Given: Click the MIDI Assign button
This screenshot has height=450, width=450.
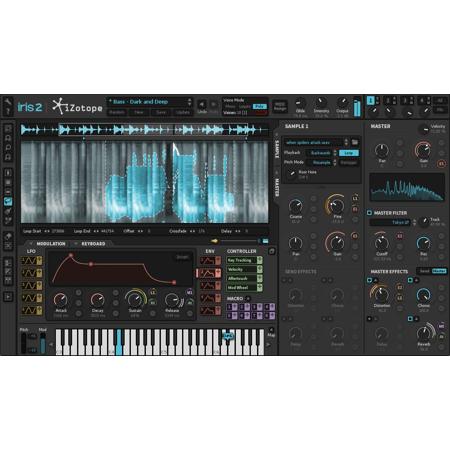Looking at the screenshot, I should point(280,106).
